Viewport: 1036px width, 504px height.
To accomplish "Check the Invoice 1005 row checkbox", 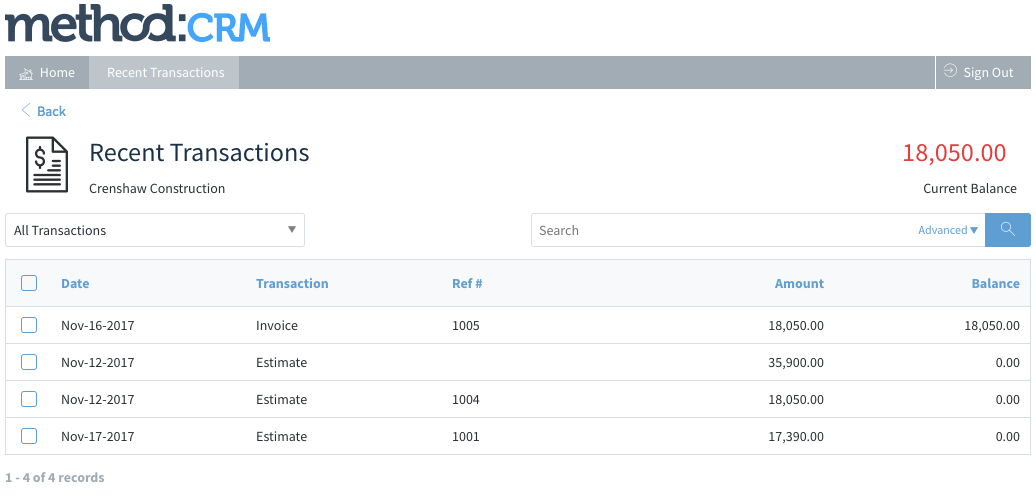I will coord(29,325).
